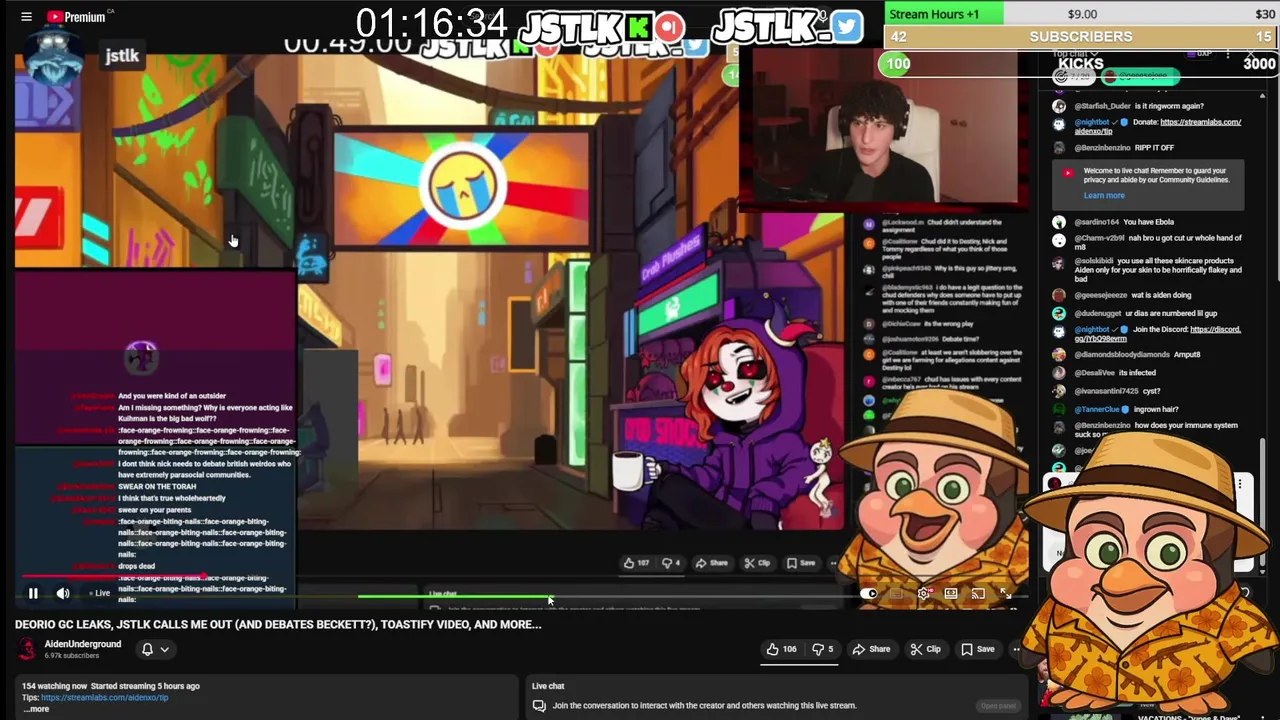Viewport: 1280px width, 720px height.
Task: Open AidenUnderground channel name link
Action: coord(82,644)
